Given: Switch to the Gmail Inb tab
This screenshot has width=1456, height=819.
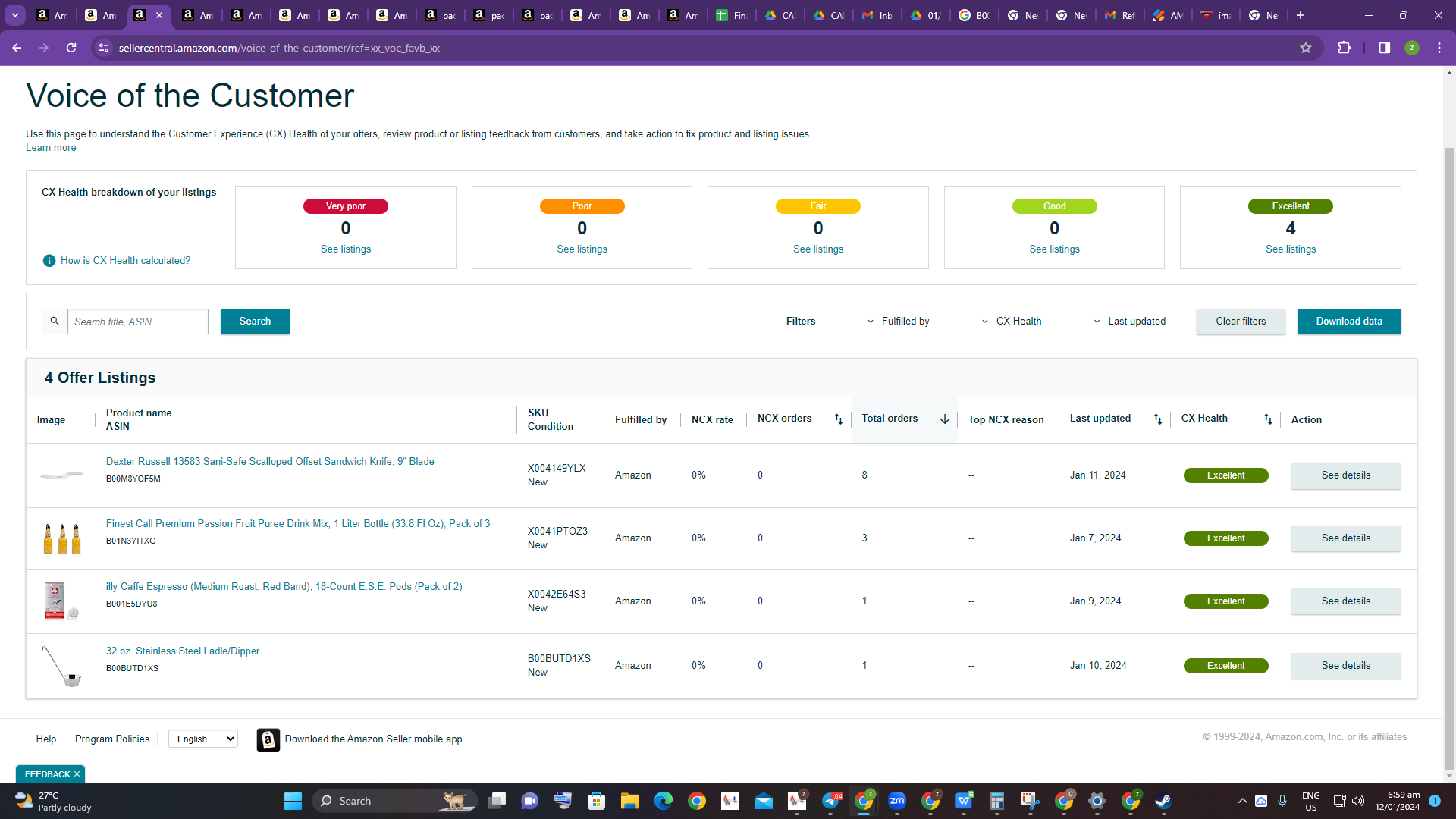Looking at the screenshot, I should pos(877,15).
